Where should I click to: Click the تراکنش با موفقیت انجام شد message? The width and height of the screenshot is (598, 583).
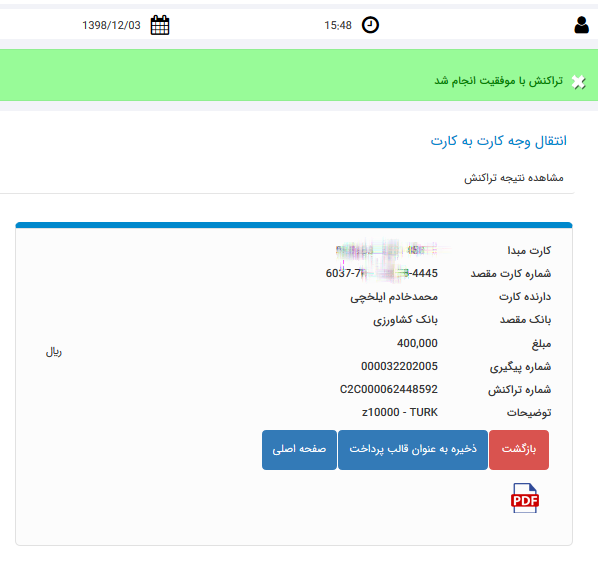498,81
